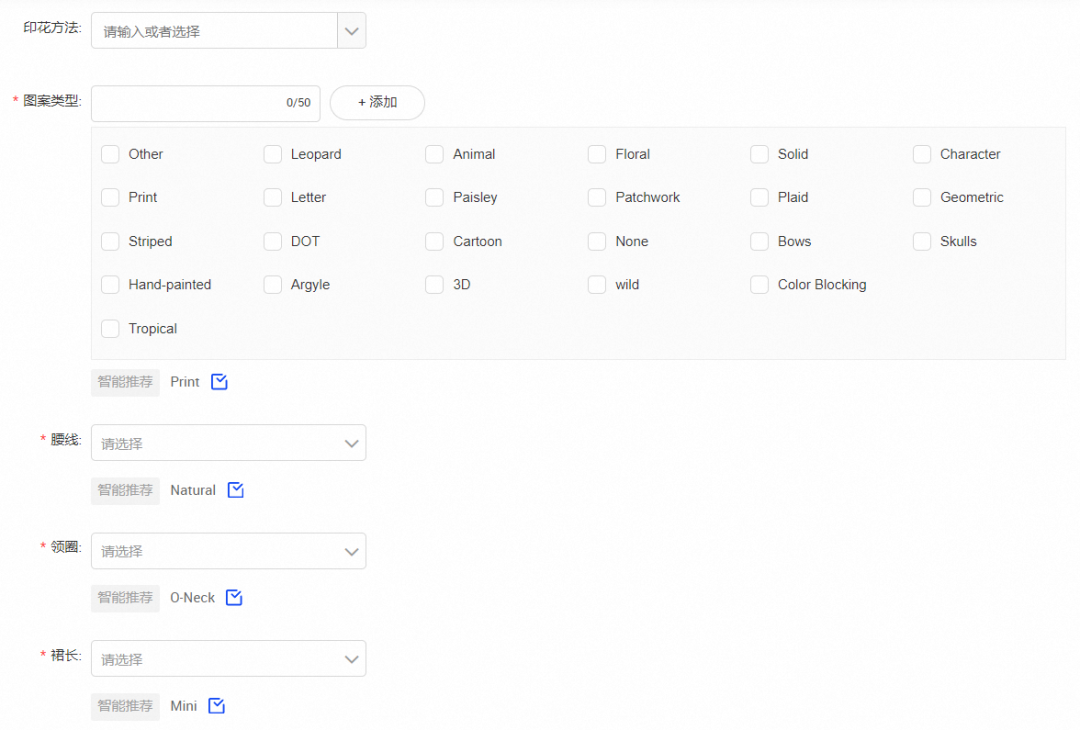This screenshot has width=1080, height=730.
Task: Tick the Leopard pattern option
Action: [273, 154]
